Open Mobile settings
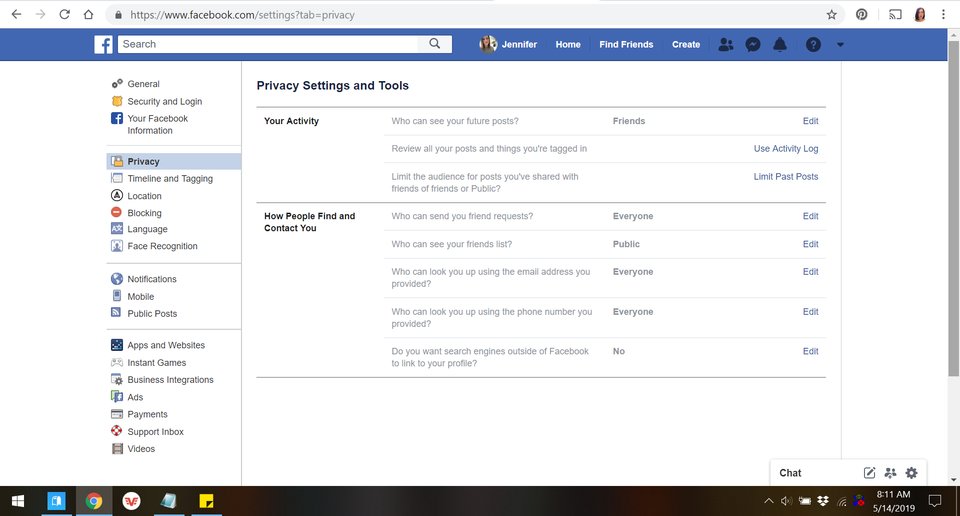Screen dimensions: 960x516 point(140,296)
